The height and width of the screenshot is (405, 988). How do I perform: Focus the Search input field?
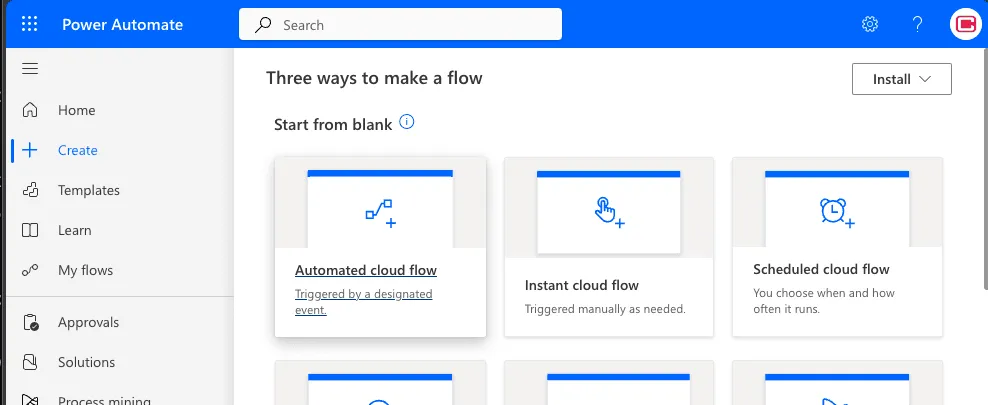click(400, 25)
